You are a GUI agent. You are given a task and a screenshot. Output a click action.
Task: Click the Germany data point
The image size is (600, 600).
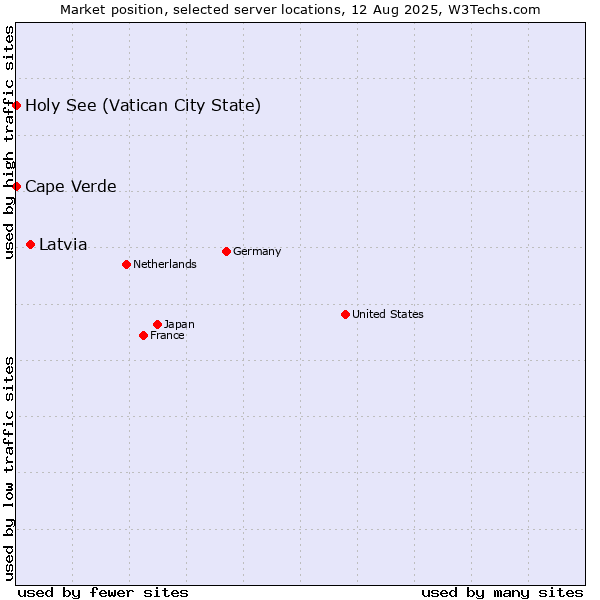pyautogui.click(x=227, y=251)
